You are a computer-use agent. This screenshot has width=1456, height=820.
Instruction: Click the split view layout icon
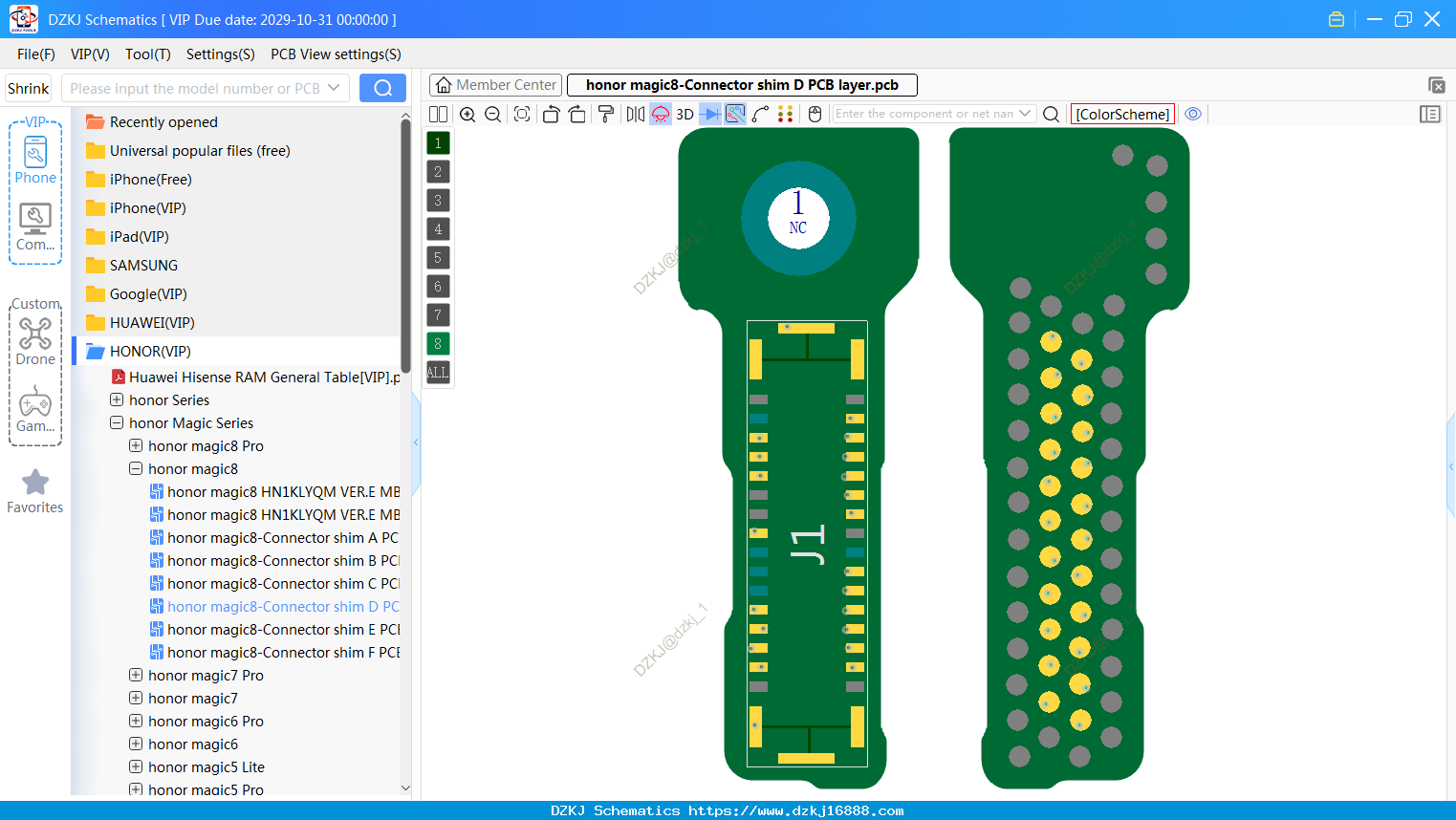[439, 114]
